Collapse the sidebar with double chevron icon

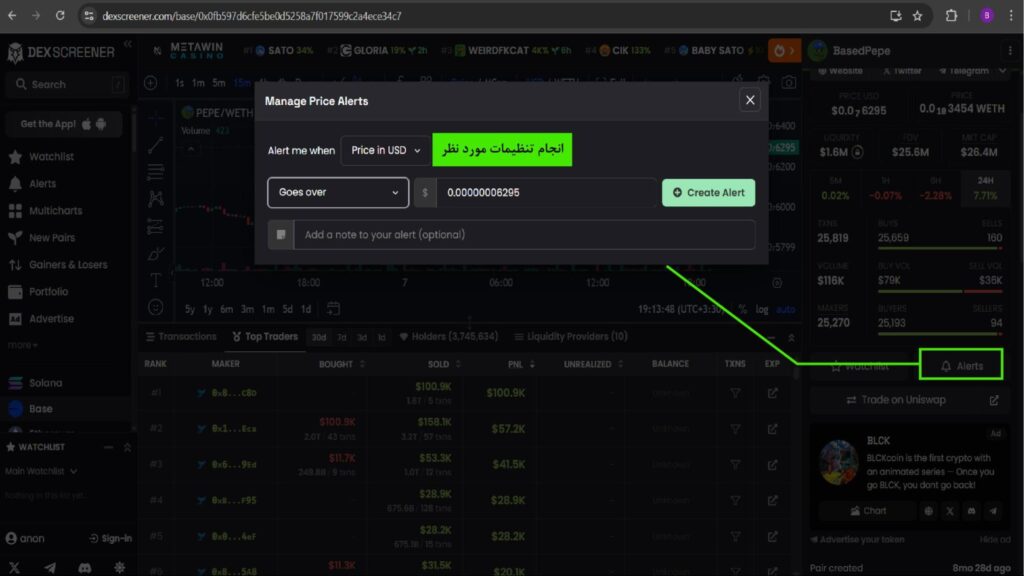[128, 44]
